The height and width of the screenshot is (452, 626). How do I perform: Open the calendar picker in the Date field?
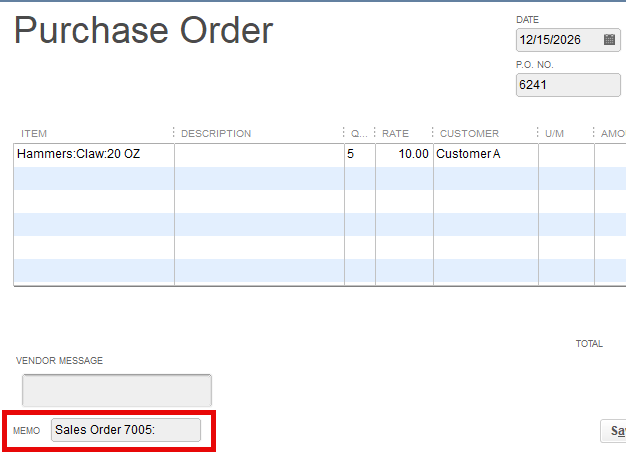[x=609, y=40]
